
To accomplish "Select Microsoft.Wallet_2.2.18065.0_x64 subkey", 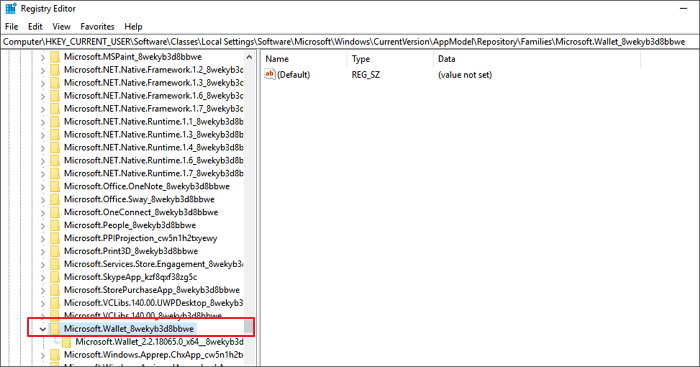I will point(159,342).
